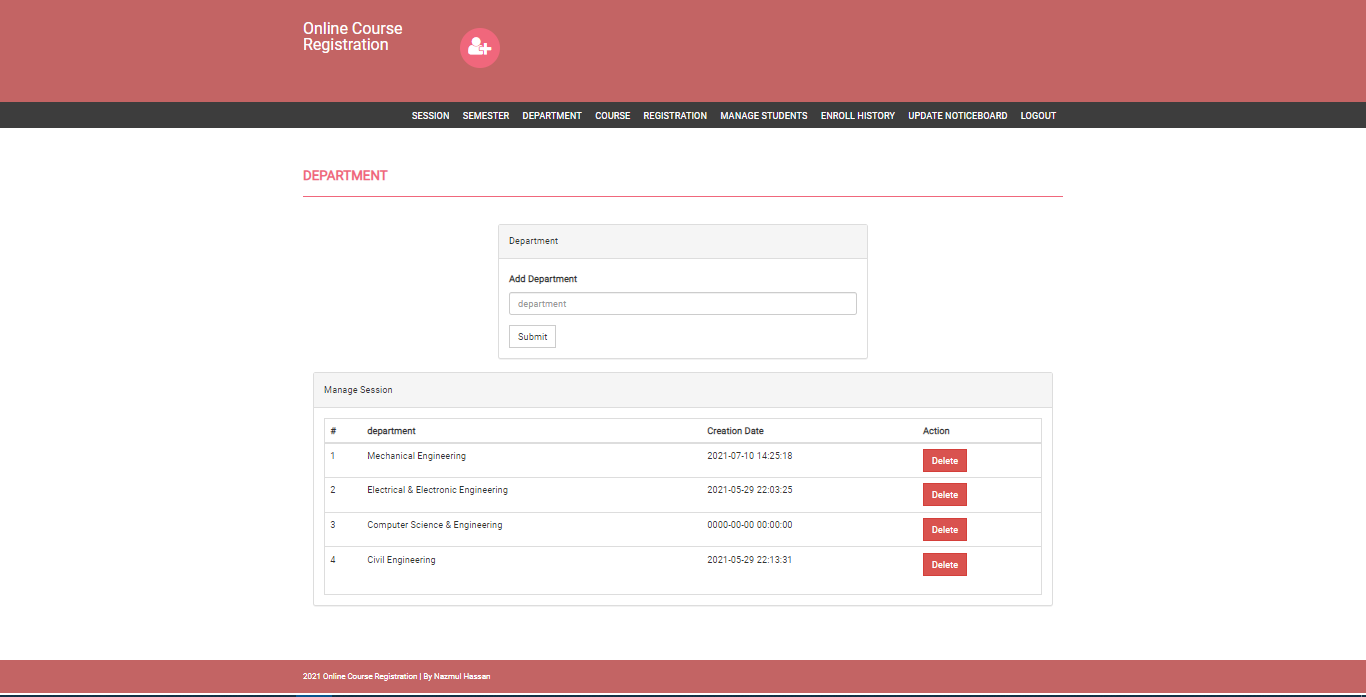The height and width of the screenshot is (697, 1366).
Task: Click the add-user logo icon in header
Action: (x=480, y=48)
